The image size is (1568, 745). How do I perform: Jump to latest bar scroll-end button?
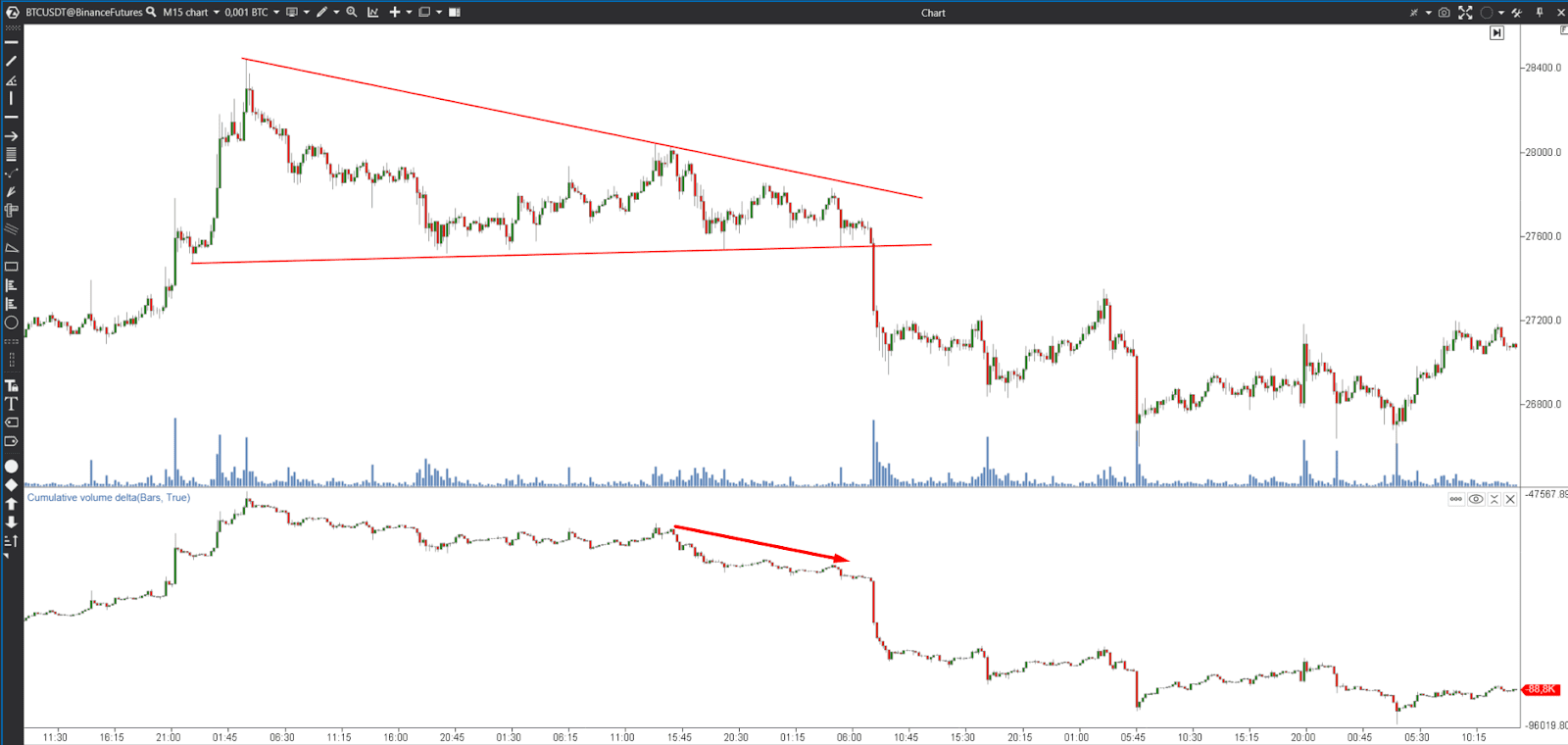pos(1496,33)
